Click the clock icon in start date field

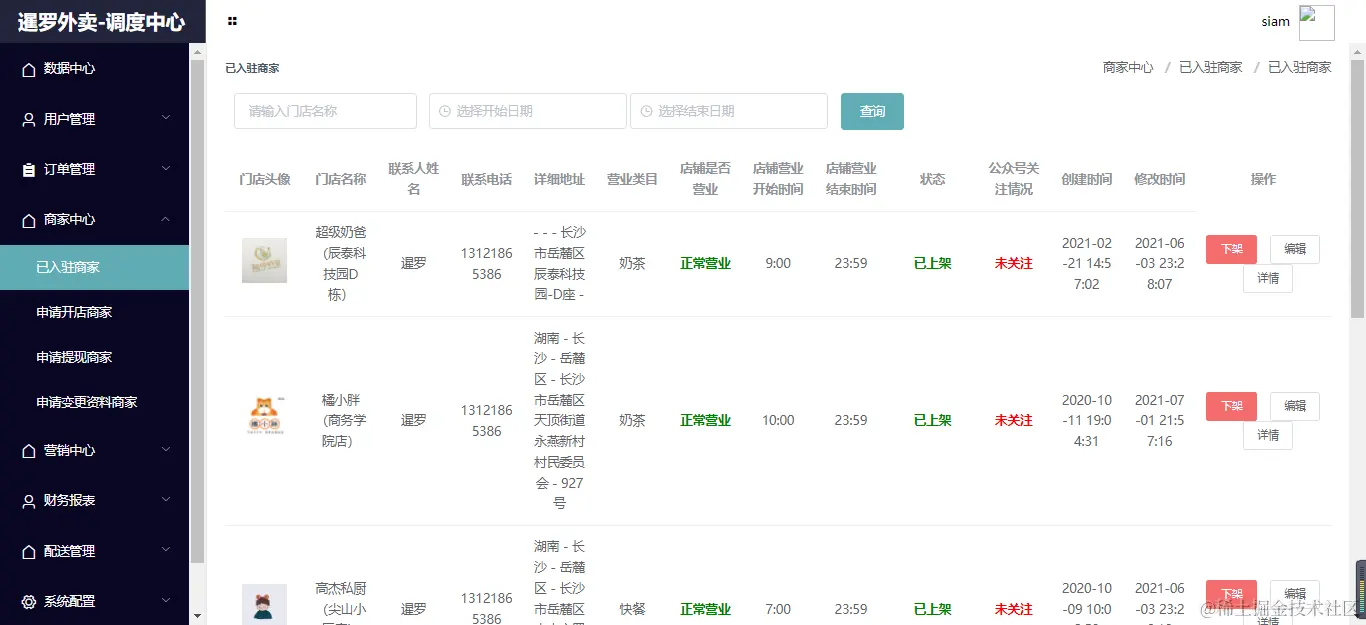445,111
